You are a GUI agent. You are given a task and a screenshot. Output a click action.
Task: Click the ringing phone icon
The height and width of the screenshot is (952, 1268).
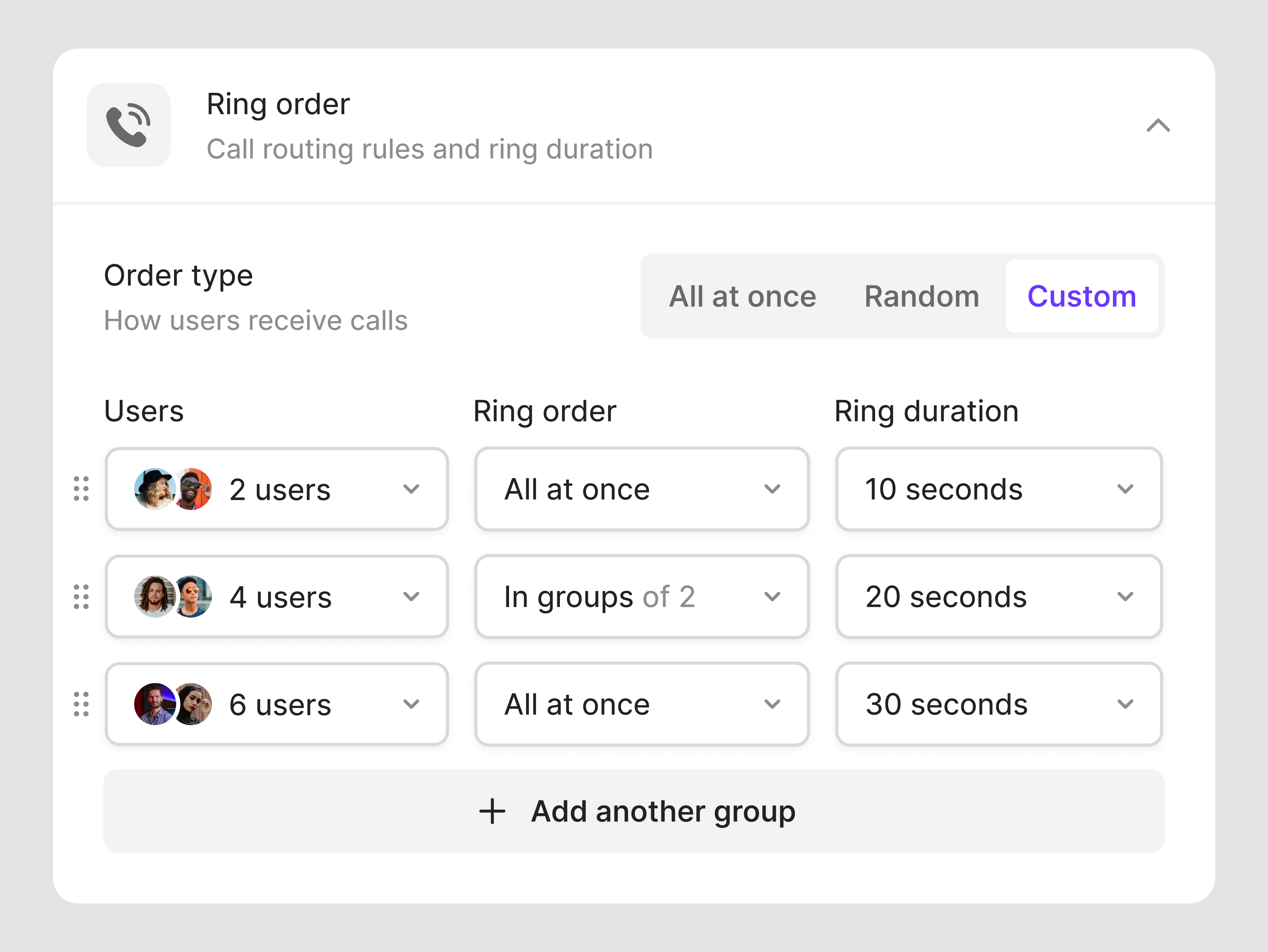(128, 125)
